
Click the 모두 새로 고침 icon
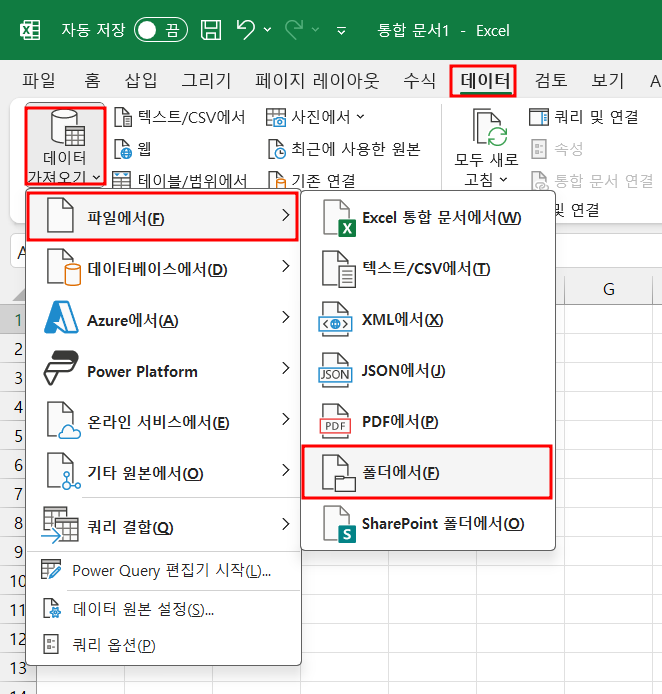point(489,128)
